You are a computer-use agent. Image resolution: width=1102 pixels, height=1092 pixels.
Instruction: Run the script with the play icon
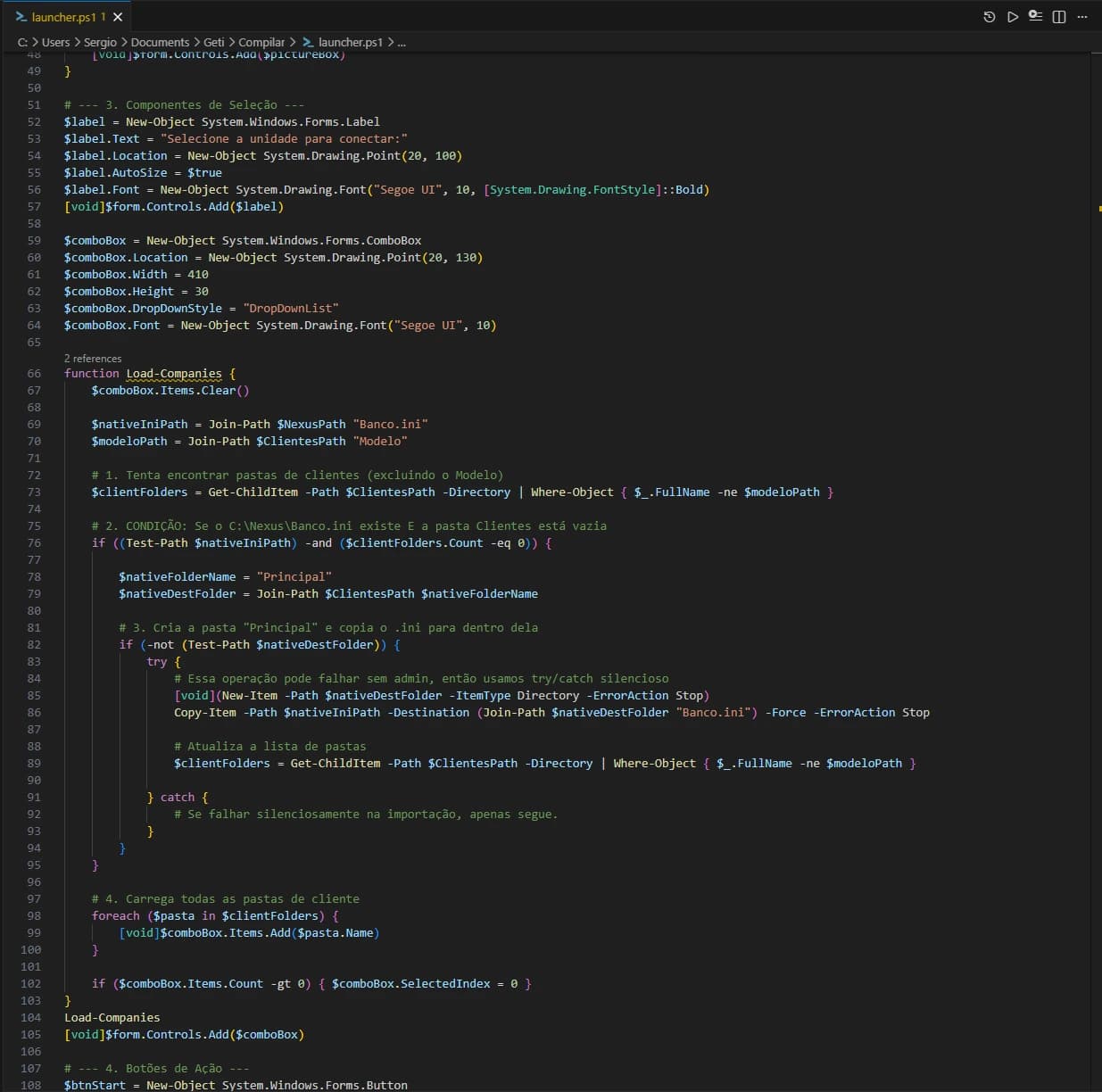[x=1013, y=17]
